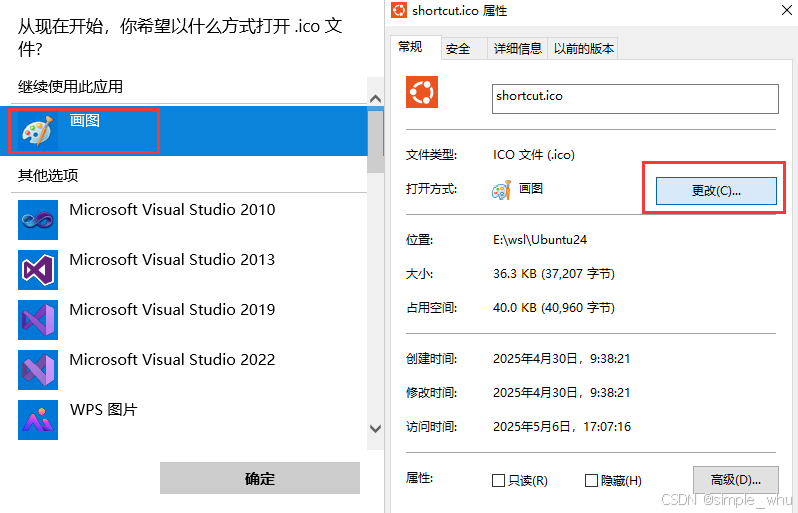
Task: Click the 其他选项 heading
Action: 48,176
